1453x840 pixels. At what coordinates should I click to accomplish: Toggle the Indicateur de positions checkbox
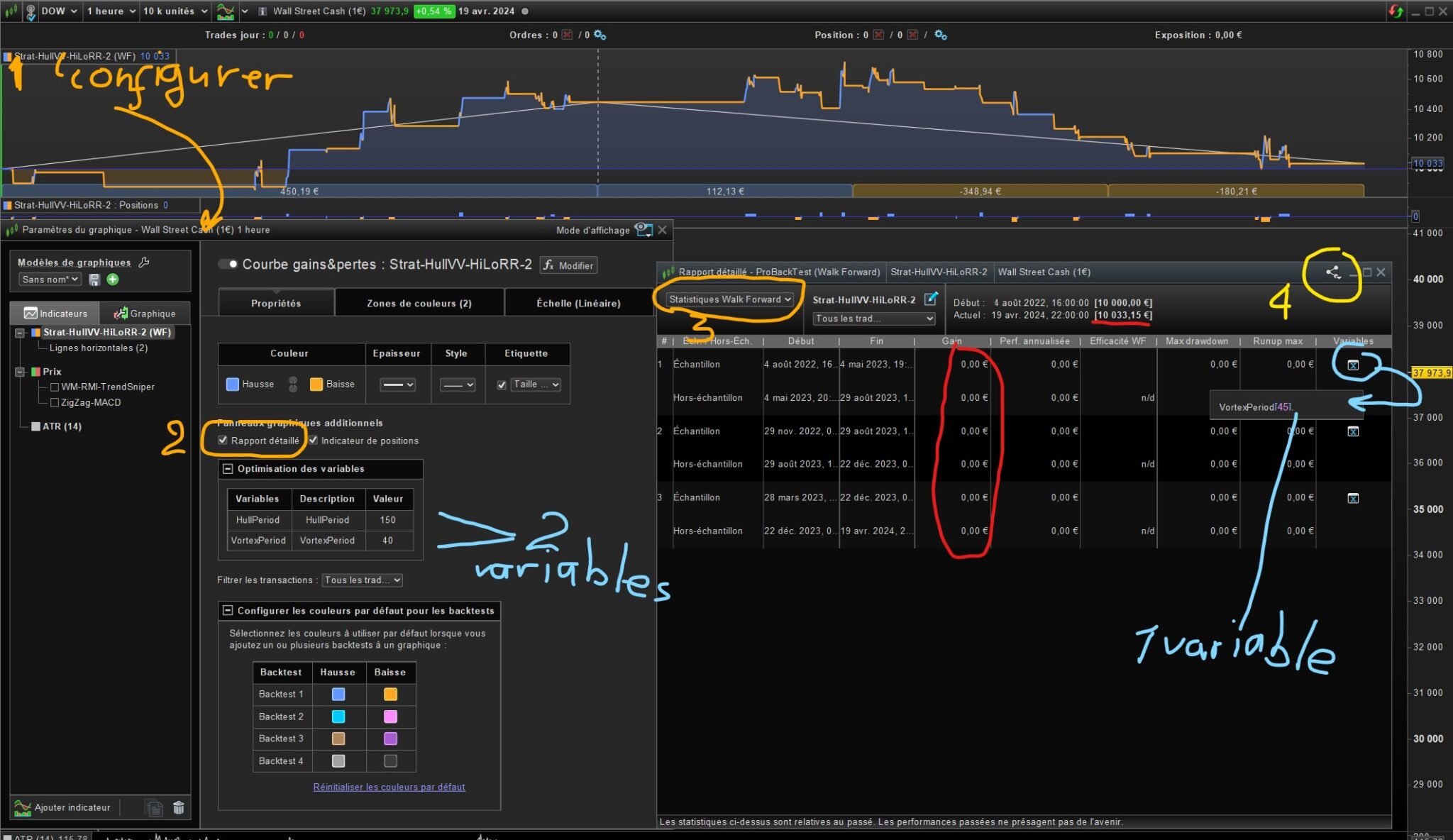click(x=313, y=441)
